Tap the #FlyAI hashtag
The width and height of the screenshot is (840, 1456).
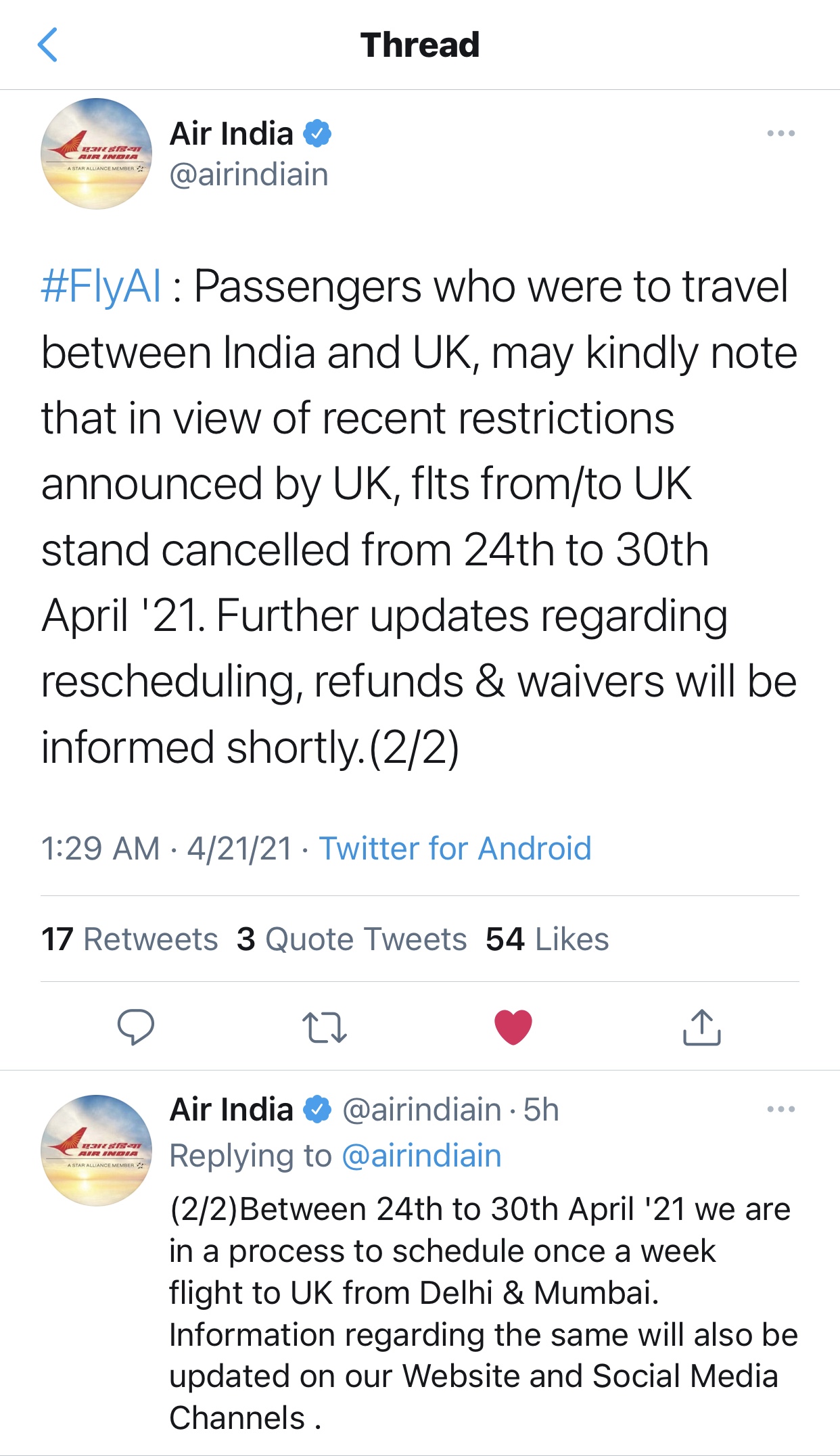pyautogui.click(x=101, y=286)
